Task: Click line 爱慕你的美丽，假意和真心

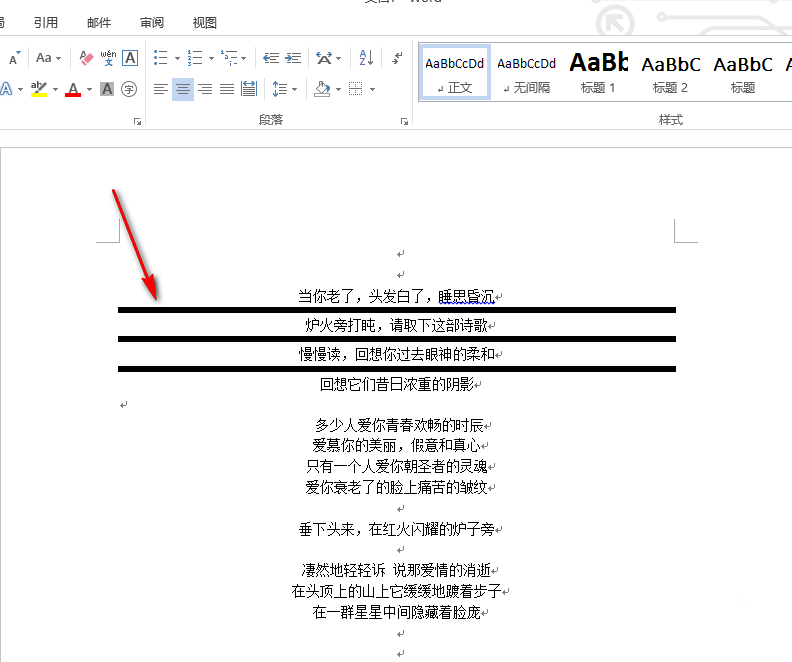Action: pyautogui.click(x=397, y=445)
